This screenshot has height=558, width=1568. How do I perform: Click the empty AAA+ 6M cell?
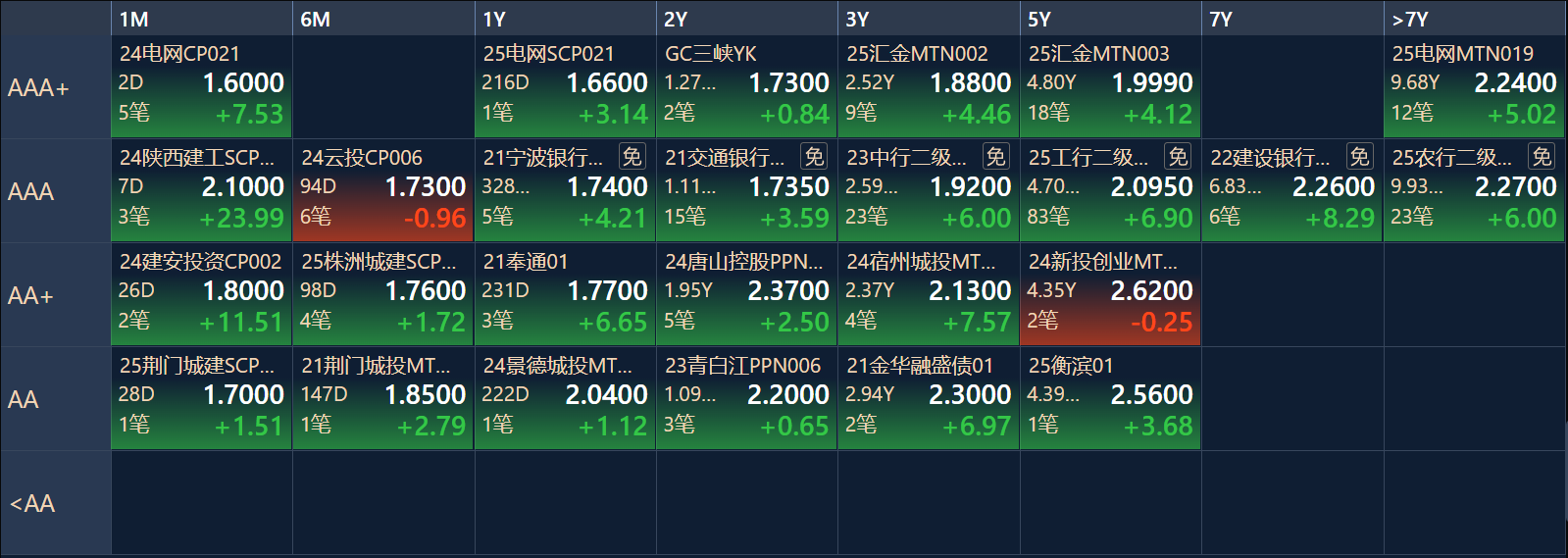383,86
